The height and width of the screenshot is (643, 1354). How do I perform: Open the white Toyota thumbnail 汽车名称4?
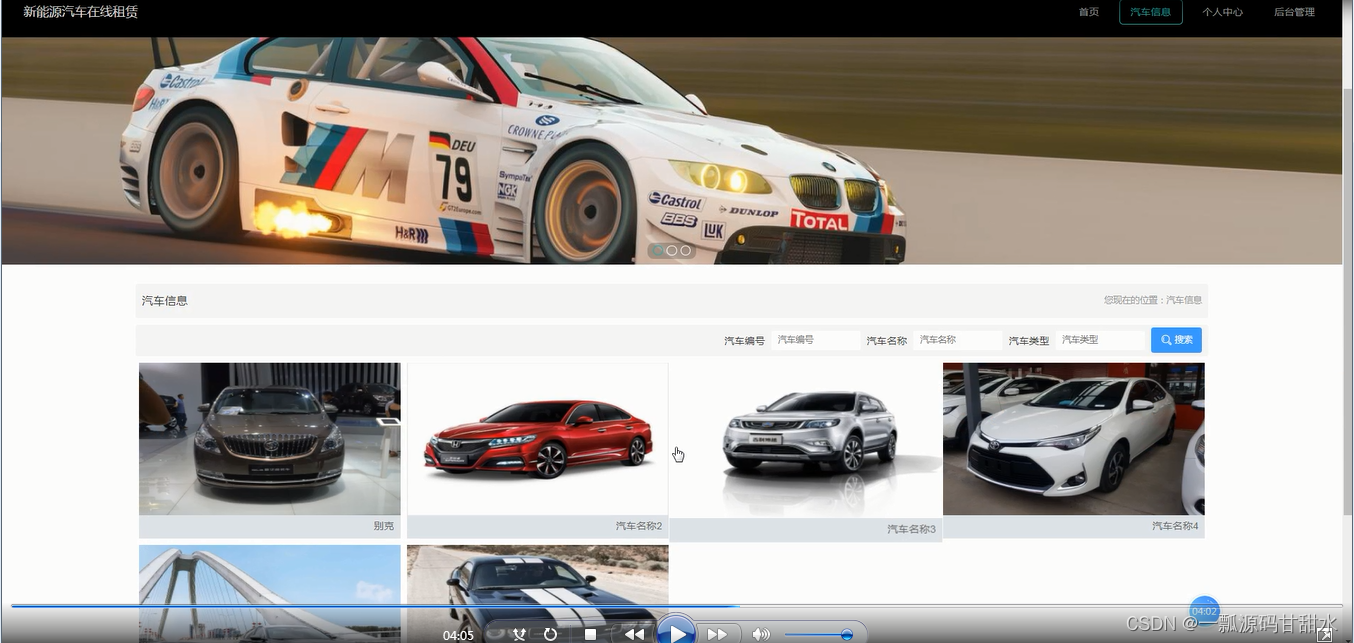(1074, 439)
